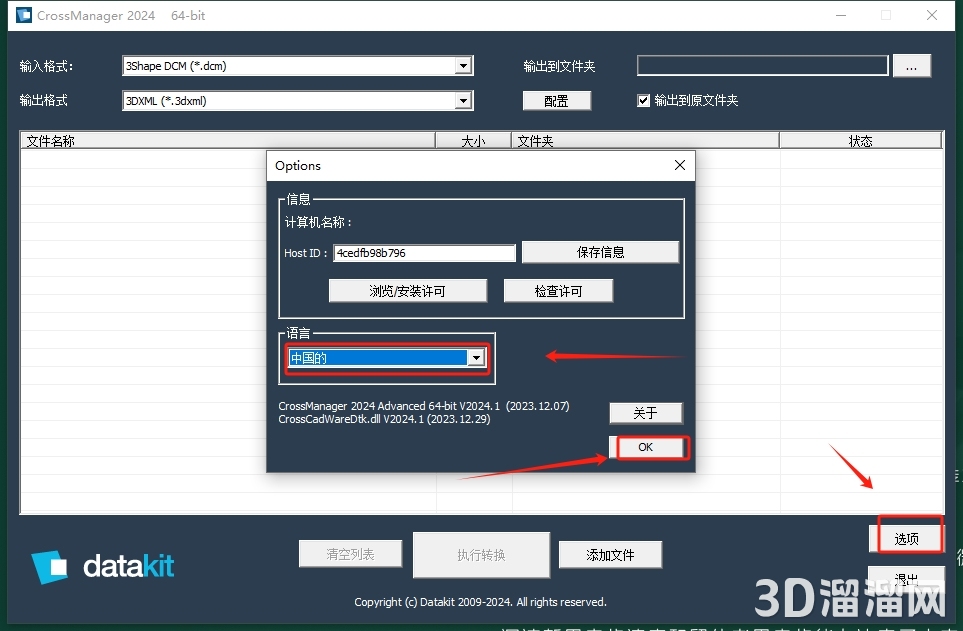The width and height of the screenshot is (963, 631).
Task: Click inside the Host ID input field
Action: point(424,252)
